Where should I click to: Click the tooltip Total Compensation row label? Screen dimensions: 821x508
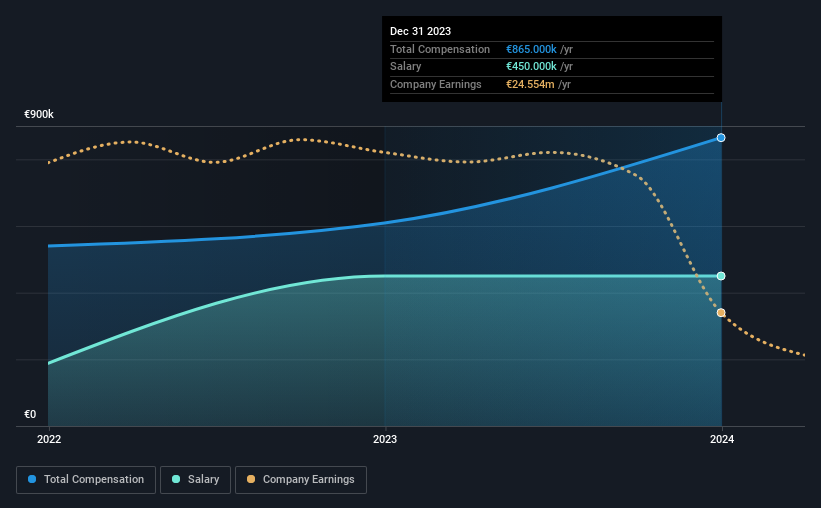click(x=440, y=49)
